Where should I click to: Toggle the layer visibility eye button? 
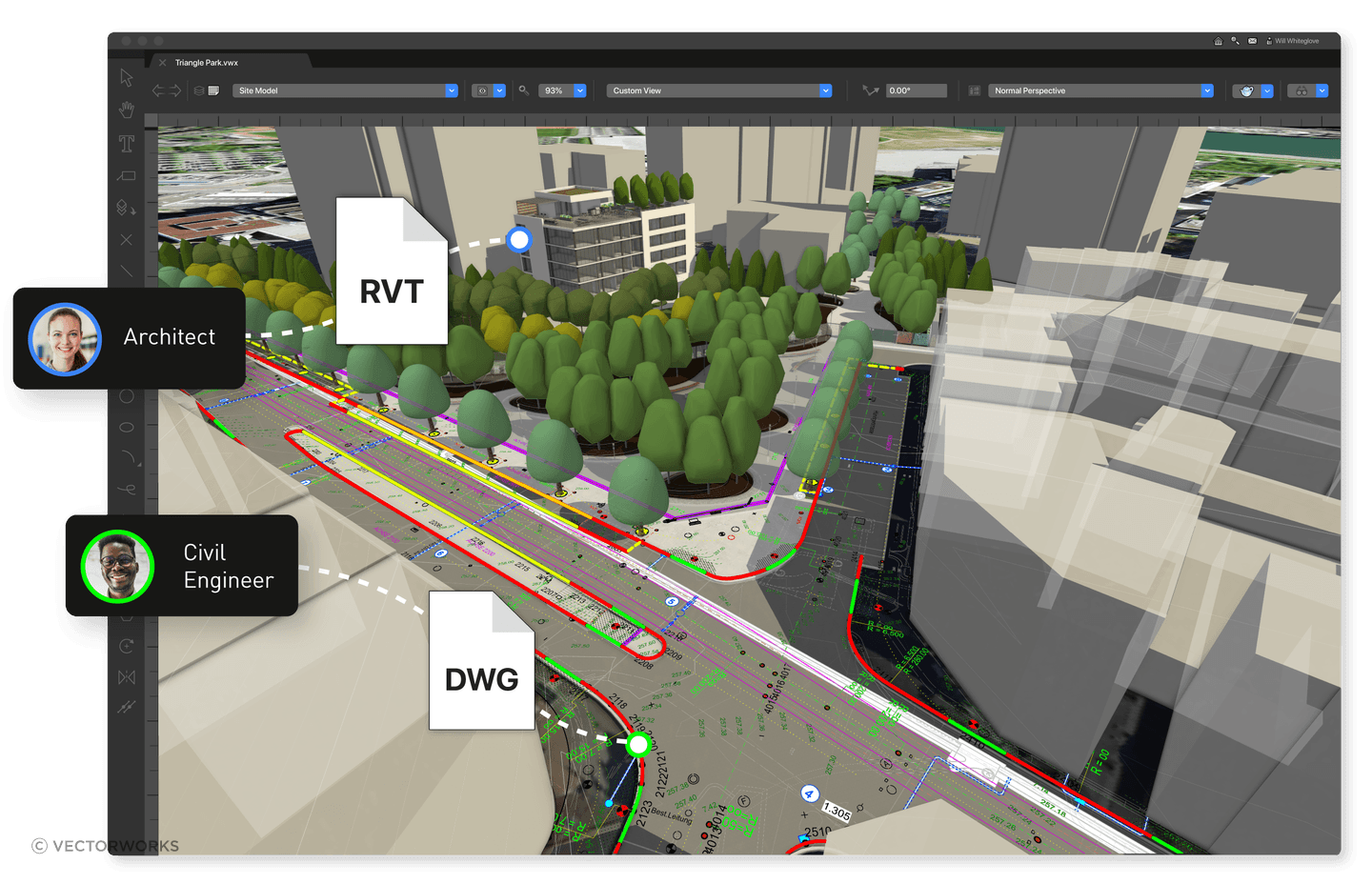482,90
